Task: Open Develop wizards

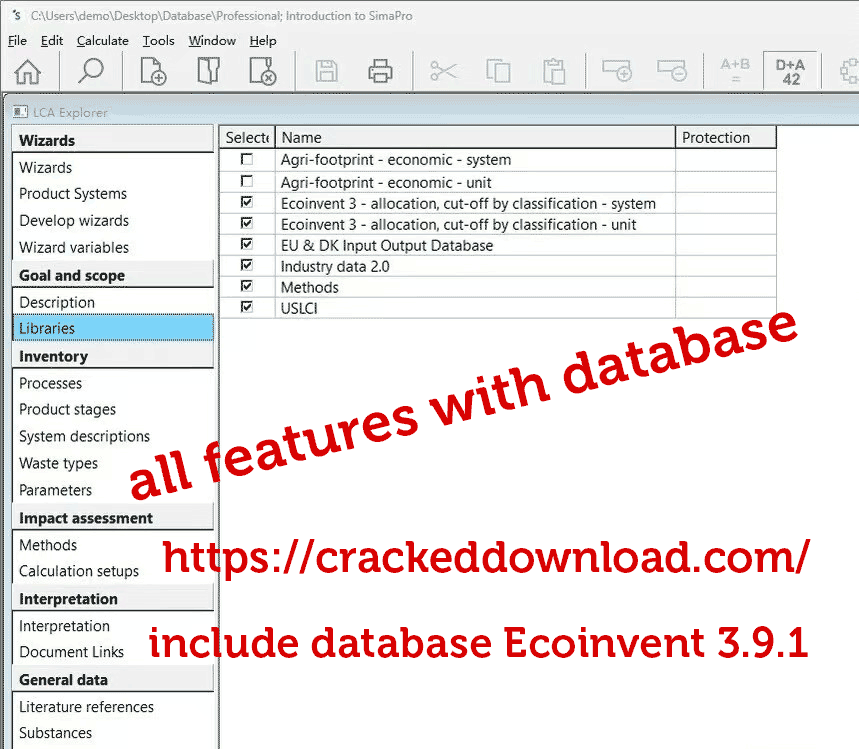Action: click(74, 221)
